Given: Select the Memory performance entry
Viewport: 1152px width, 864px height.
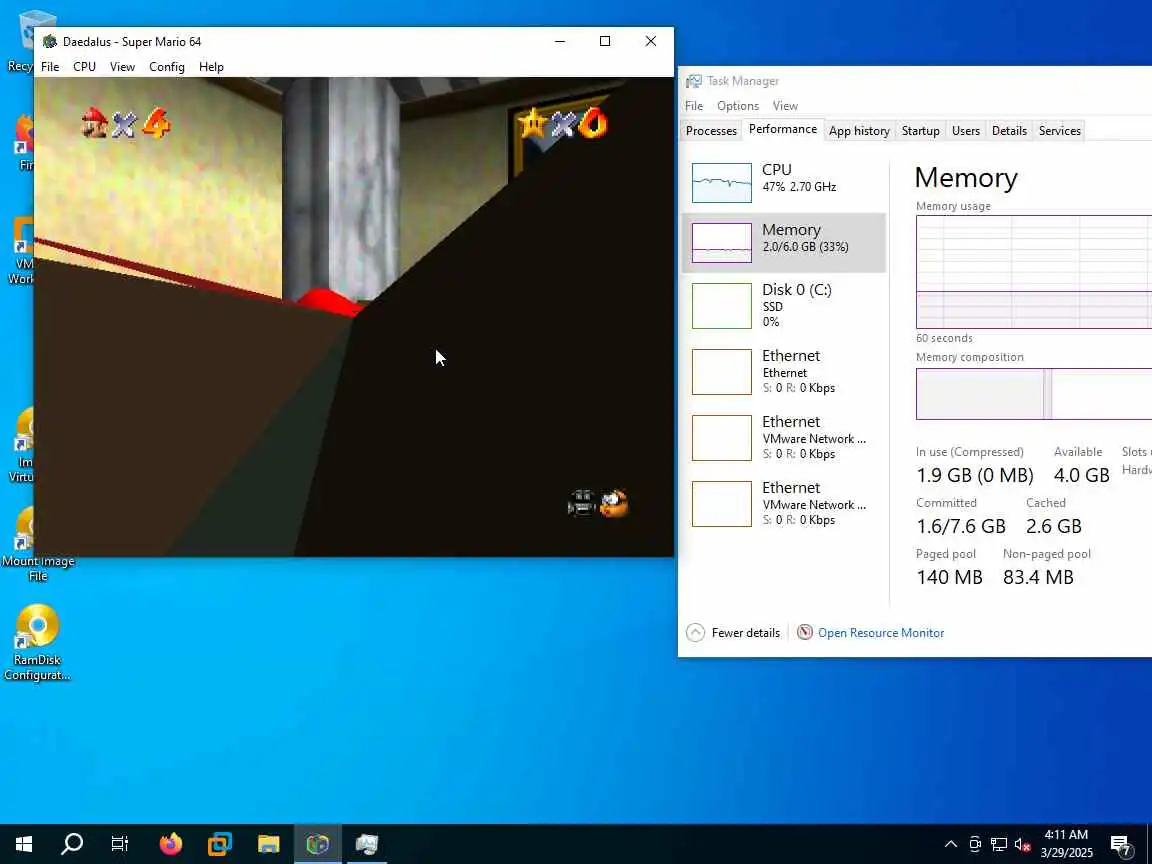Looking at the screenshot, I should [784, 242].
